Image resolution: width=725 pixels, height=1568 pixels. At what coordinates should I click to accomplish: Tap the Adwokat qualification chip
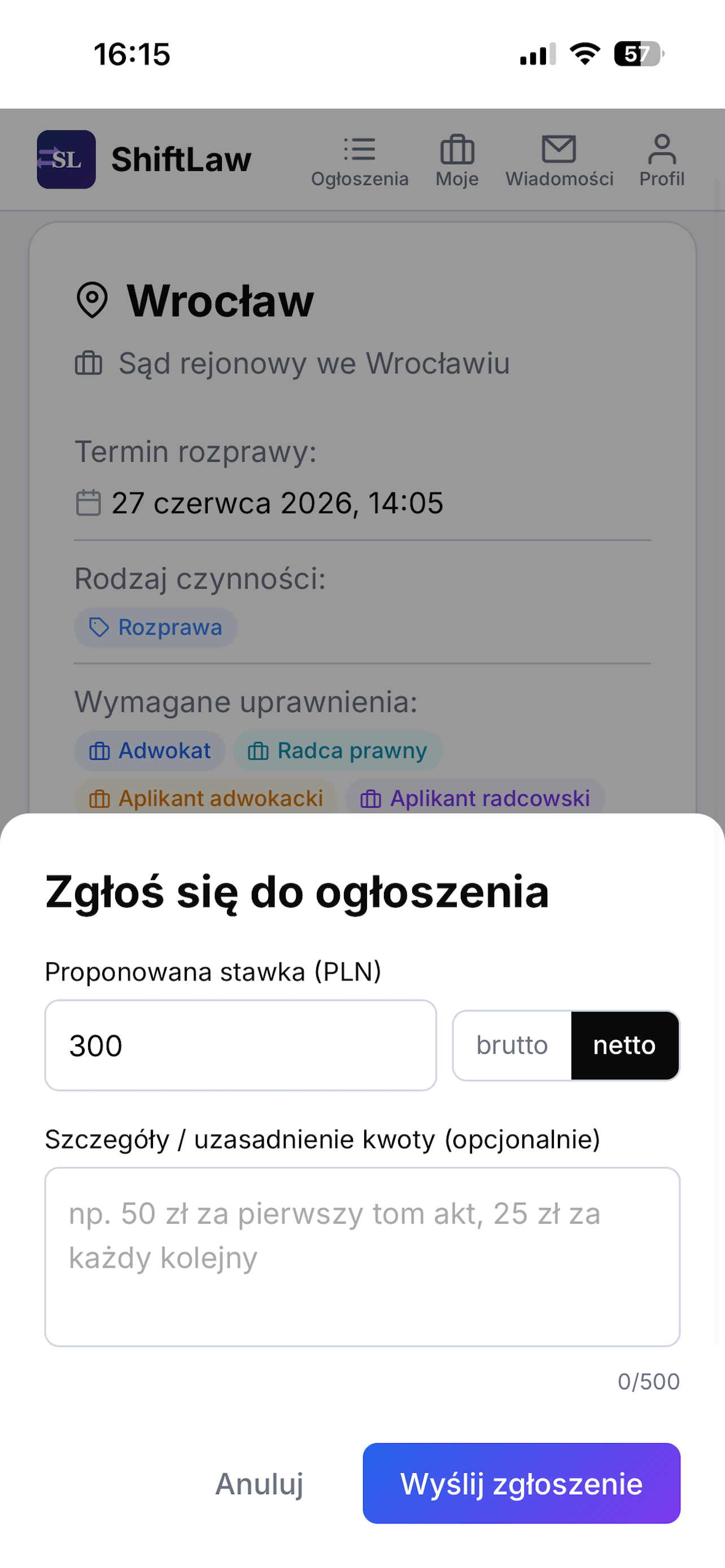[150, 751]
